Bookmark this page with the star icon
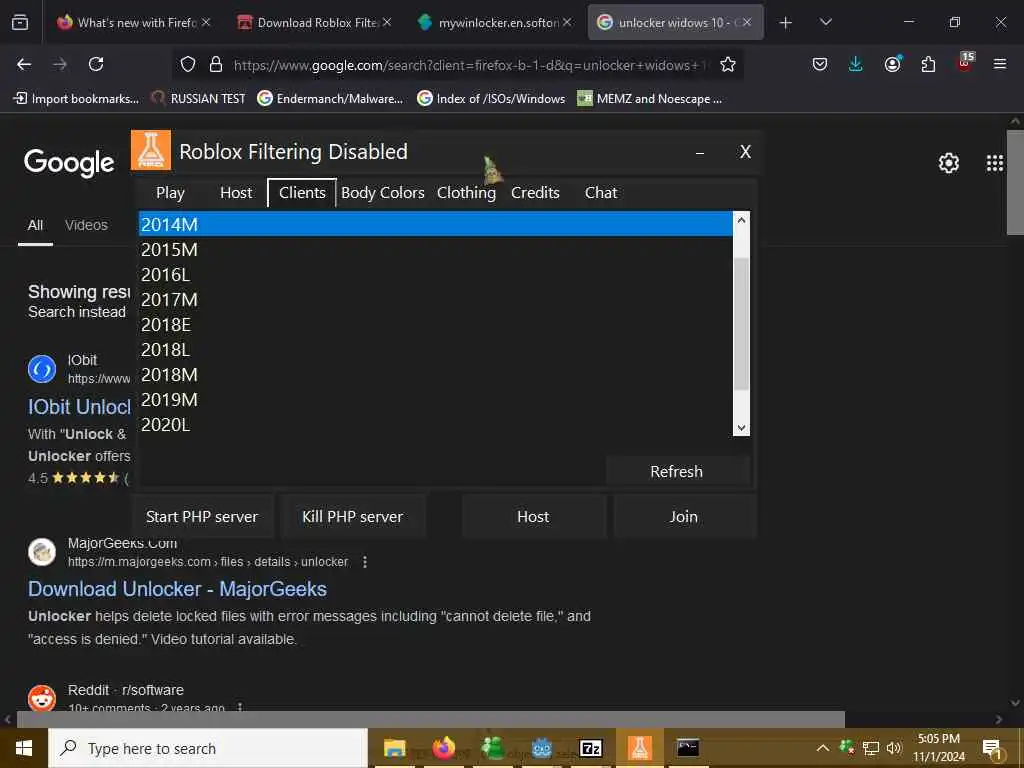 (728, 64)
